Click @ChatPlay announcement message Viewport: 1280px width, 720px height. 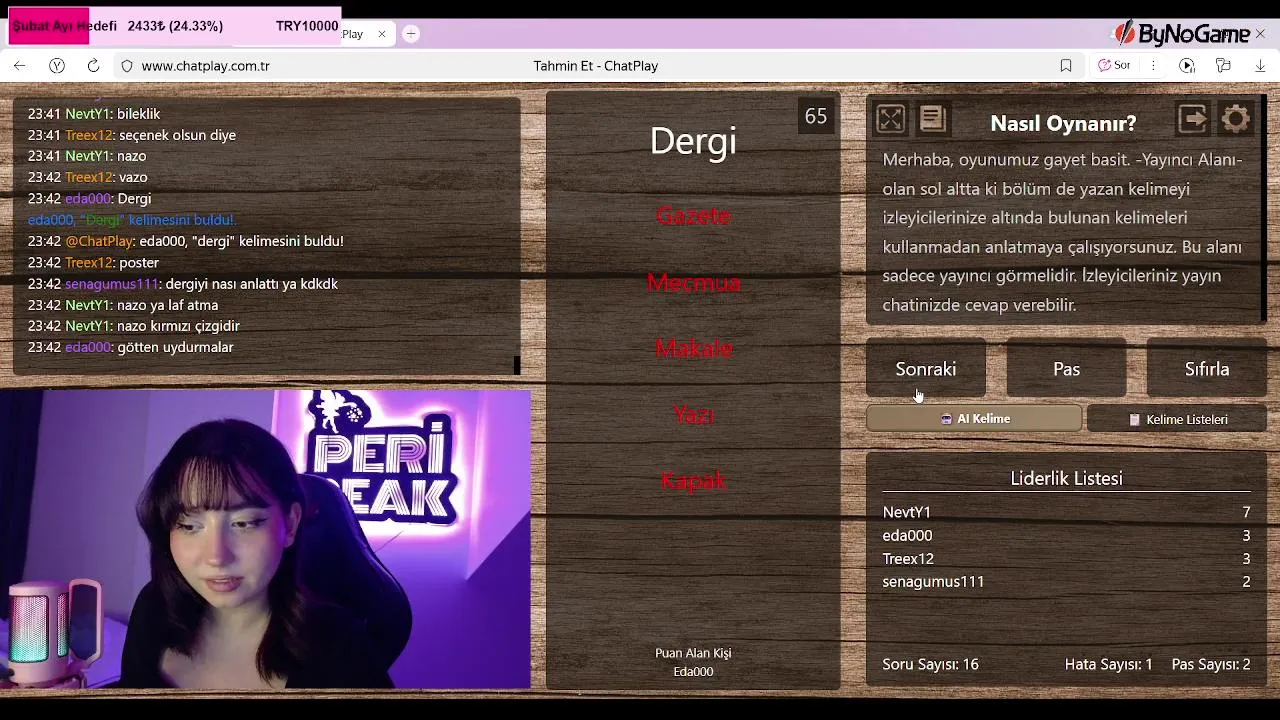pyautogui.click(x=185, y=241)
